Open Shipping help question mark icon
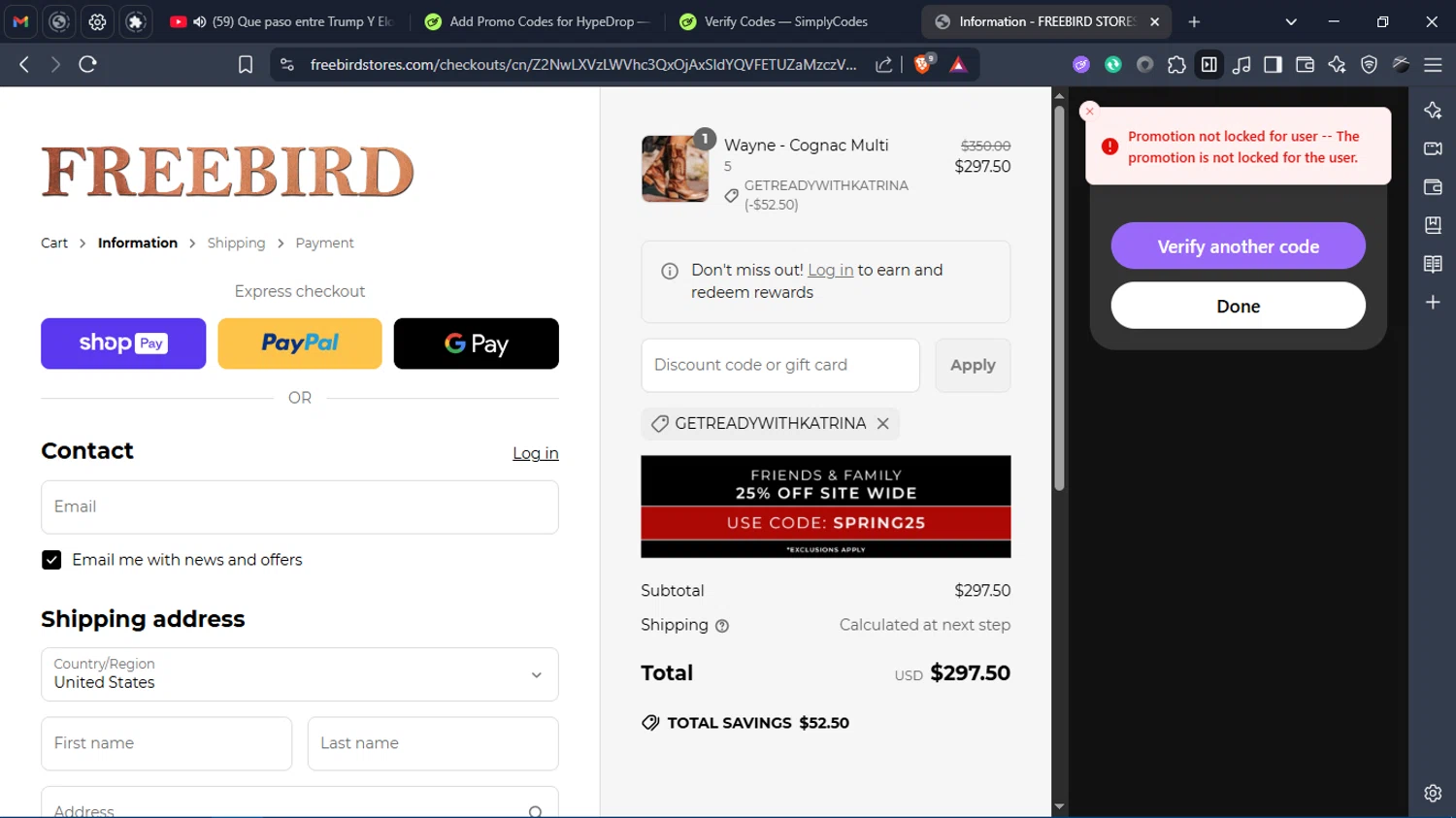Image resolution: width=1456 pixels, height=818 pixels. pos(722,626)
